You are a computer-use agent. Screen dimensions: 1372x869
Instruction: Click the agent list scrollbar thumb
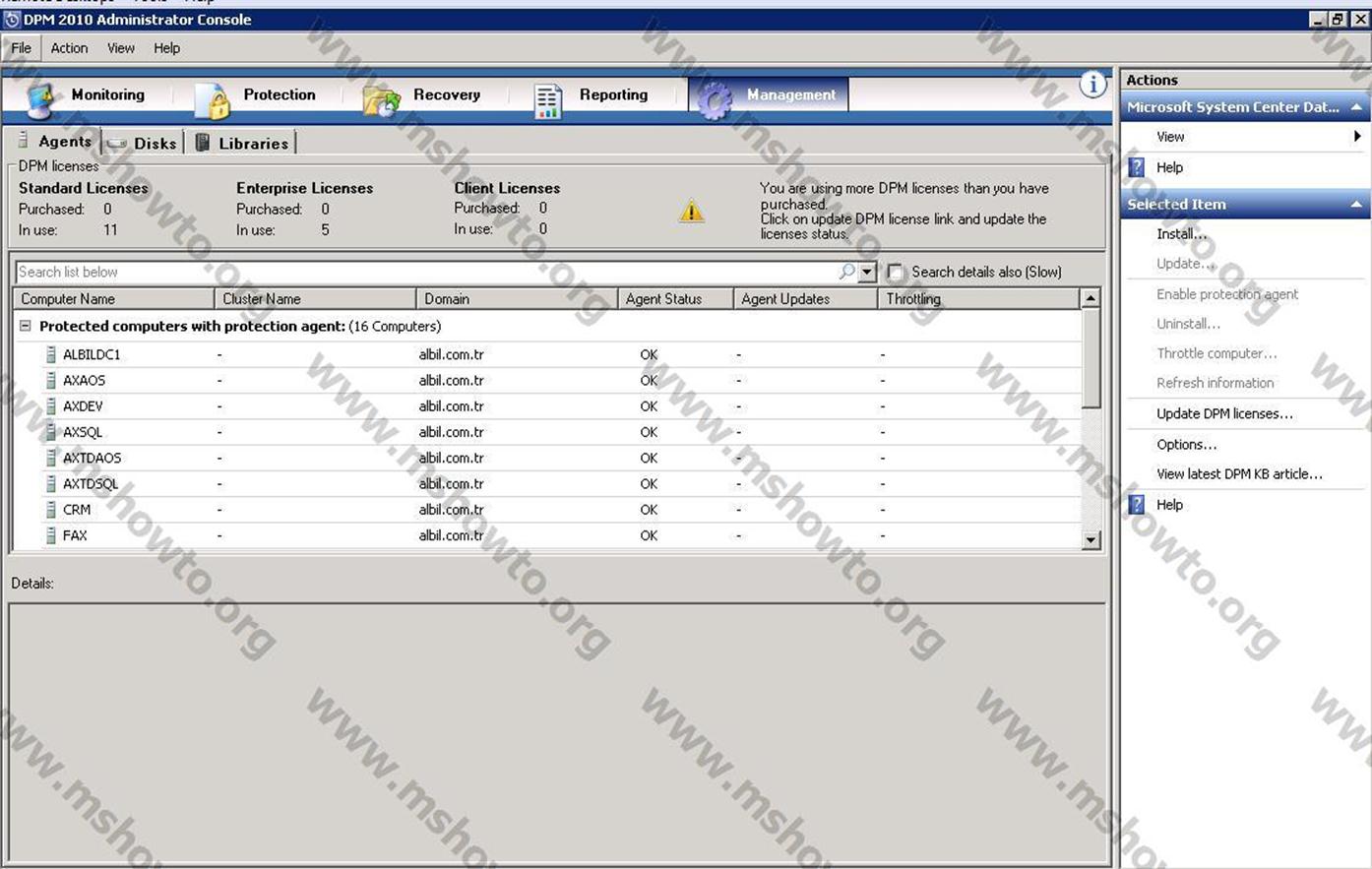point(1091,358)
